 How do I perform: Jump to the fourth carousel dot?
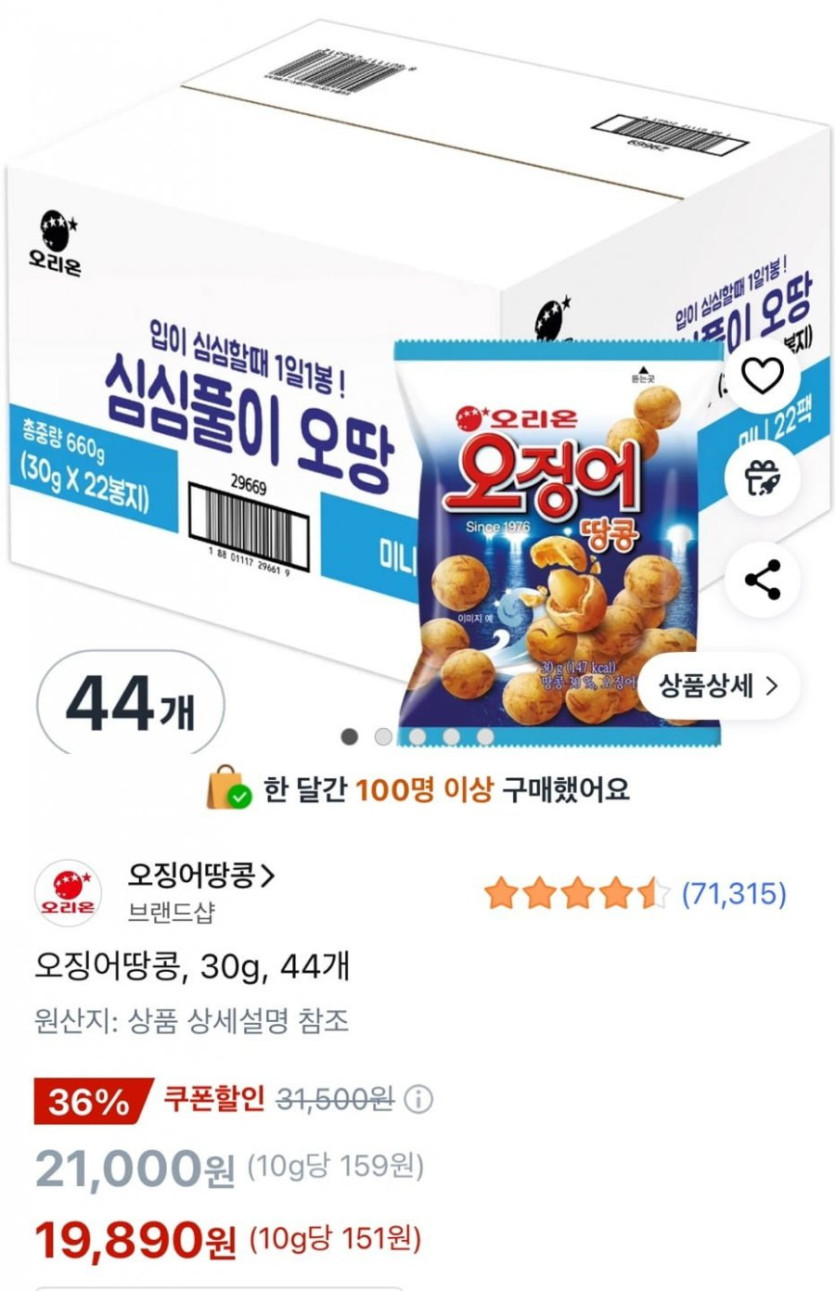point(451,736)
